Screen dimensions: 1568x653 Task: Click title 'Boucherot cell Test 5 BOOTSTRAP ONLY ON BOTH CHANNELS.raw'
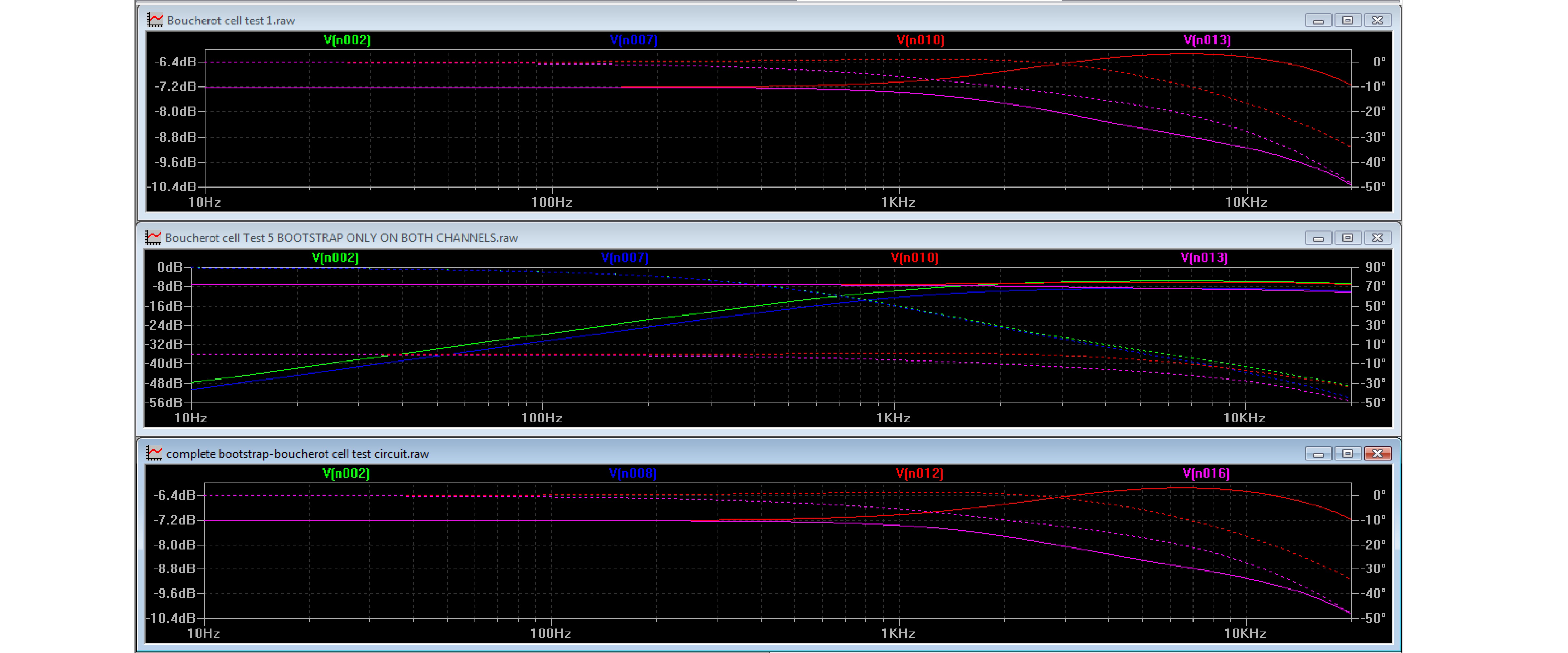tap(342, 238)
